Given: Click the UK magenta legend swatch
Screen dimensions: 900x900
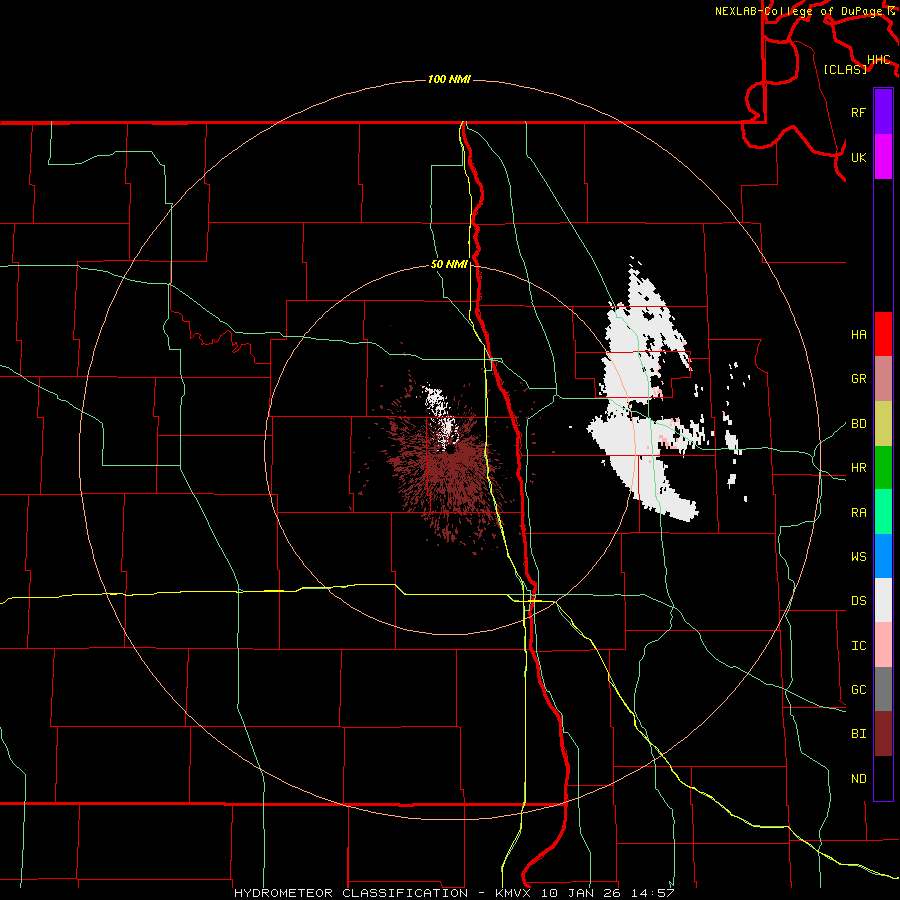Looking at the screenshot, I should (883, 157).
